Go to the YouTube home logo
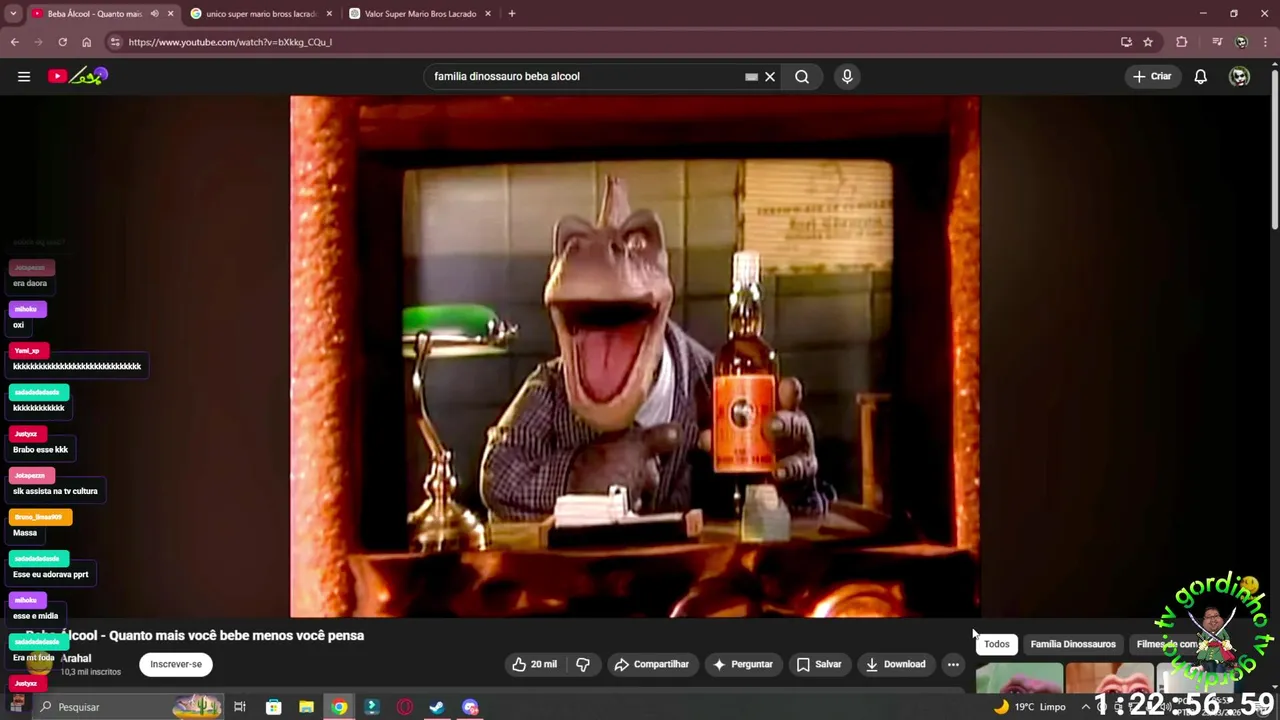1280x720 pixels. [x=77, y=76]
